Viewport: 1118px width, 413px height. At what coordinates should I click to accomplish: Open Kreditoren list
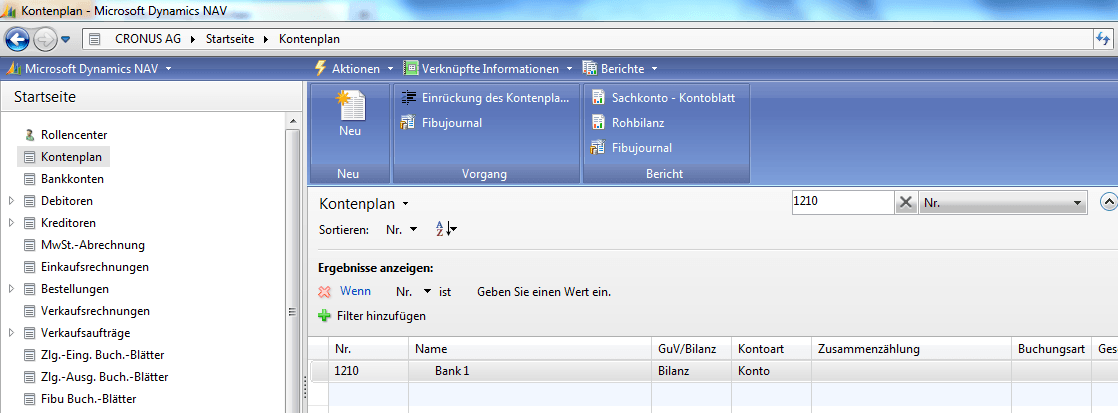point(68,223)
